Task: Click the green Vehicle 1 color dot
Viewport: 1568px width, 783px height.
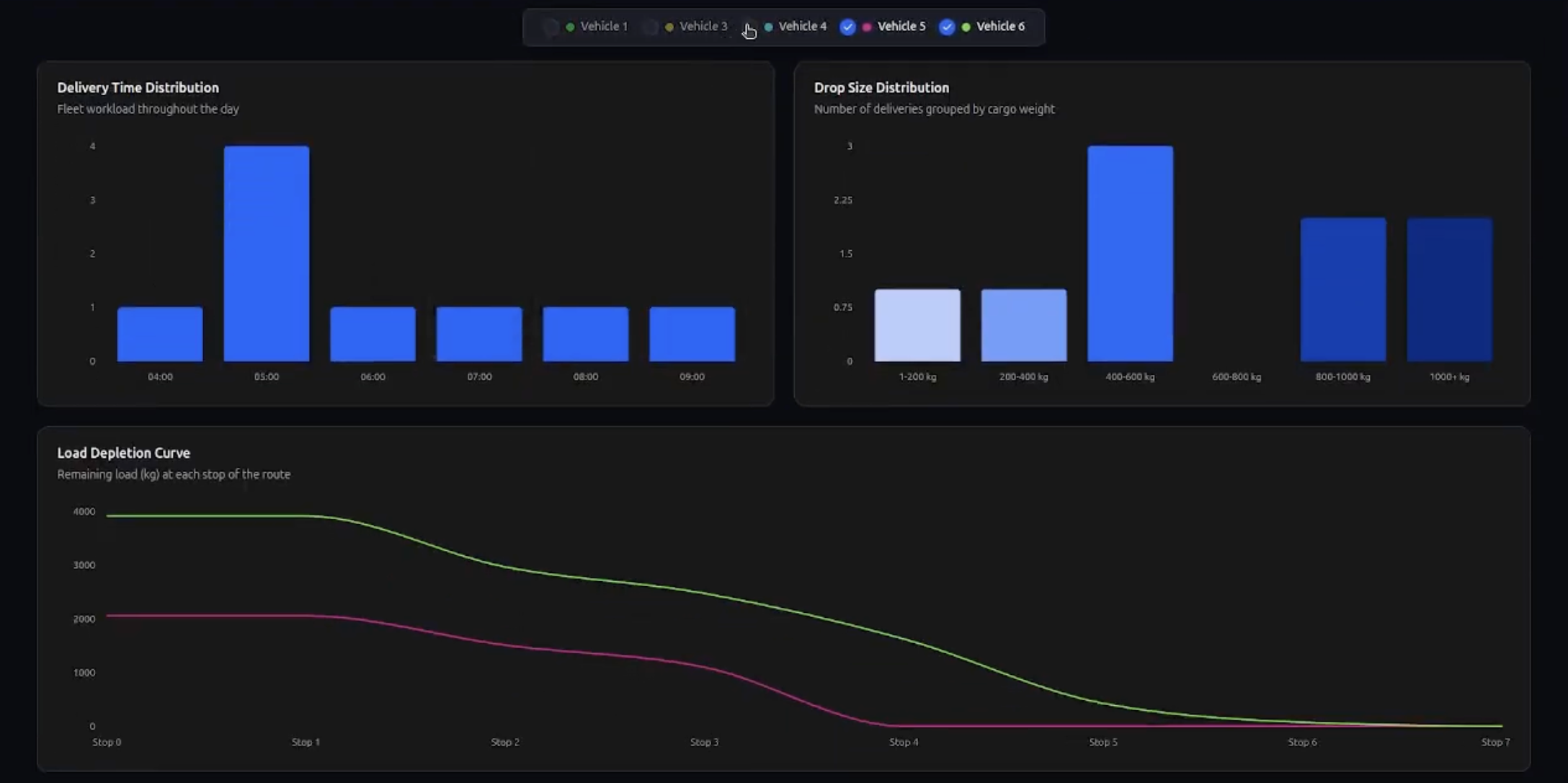Action: click(570, 27)
